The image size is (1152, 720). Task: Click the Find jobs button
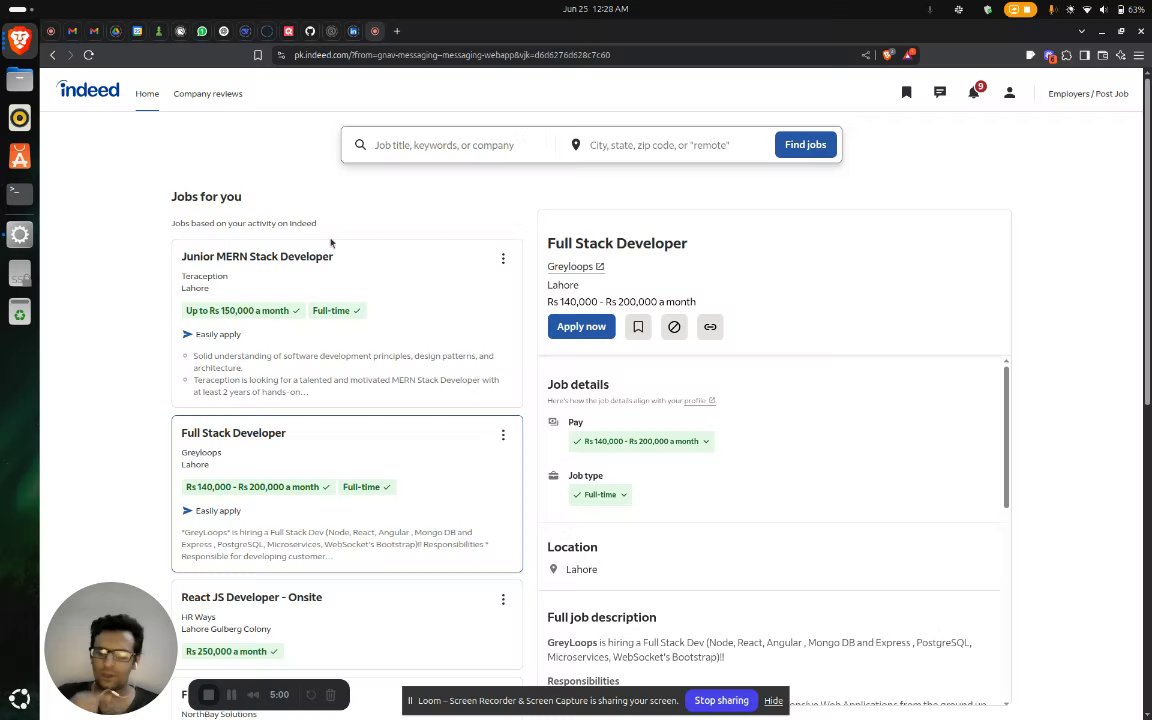pos(805,145)
